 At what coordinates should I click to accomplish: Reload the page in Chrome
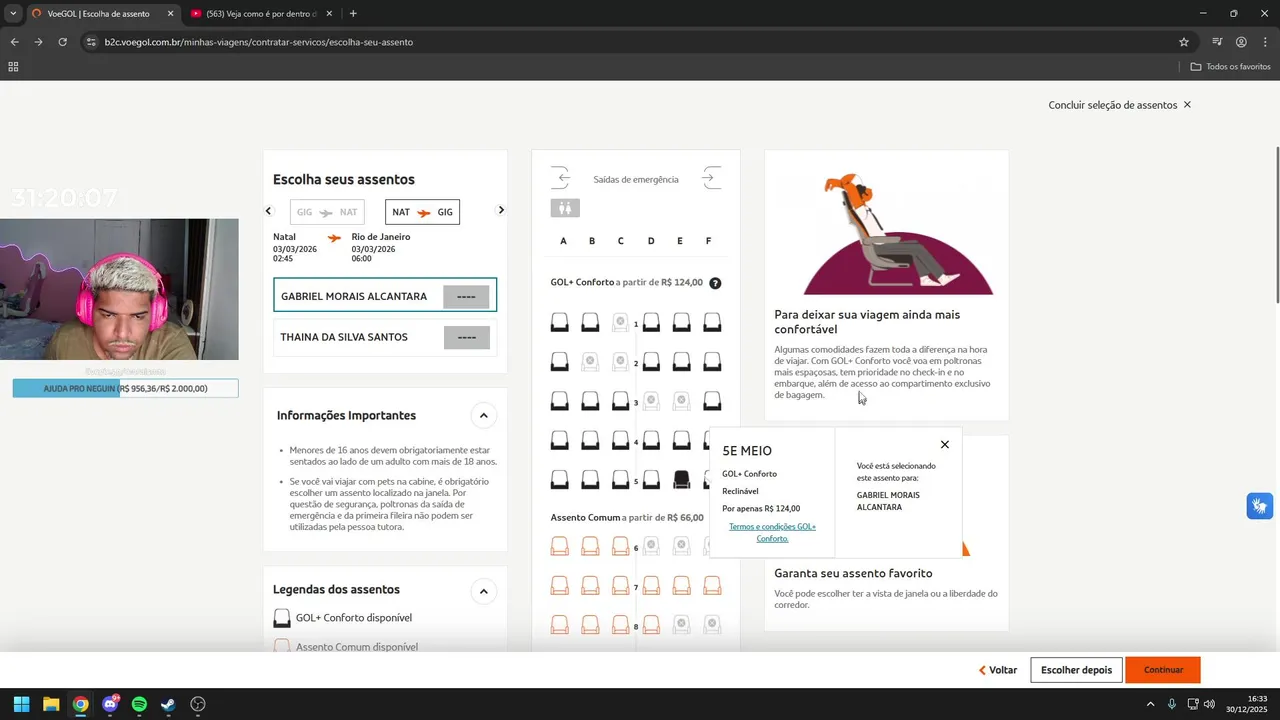(62, 42)
